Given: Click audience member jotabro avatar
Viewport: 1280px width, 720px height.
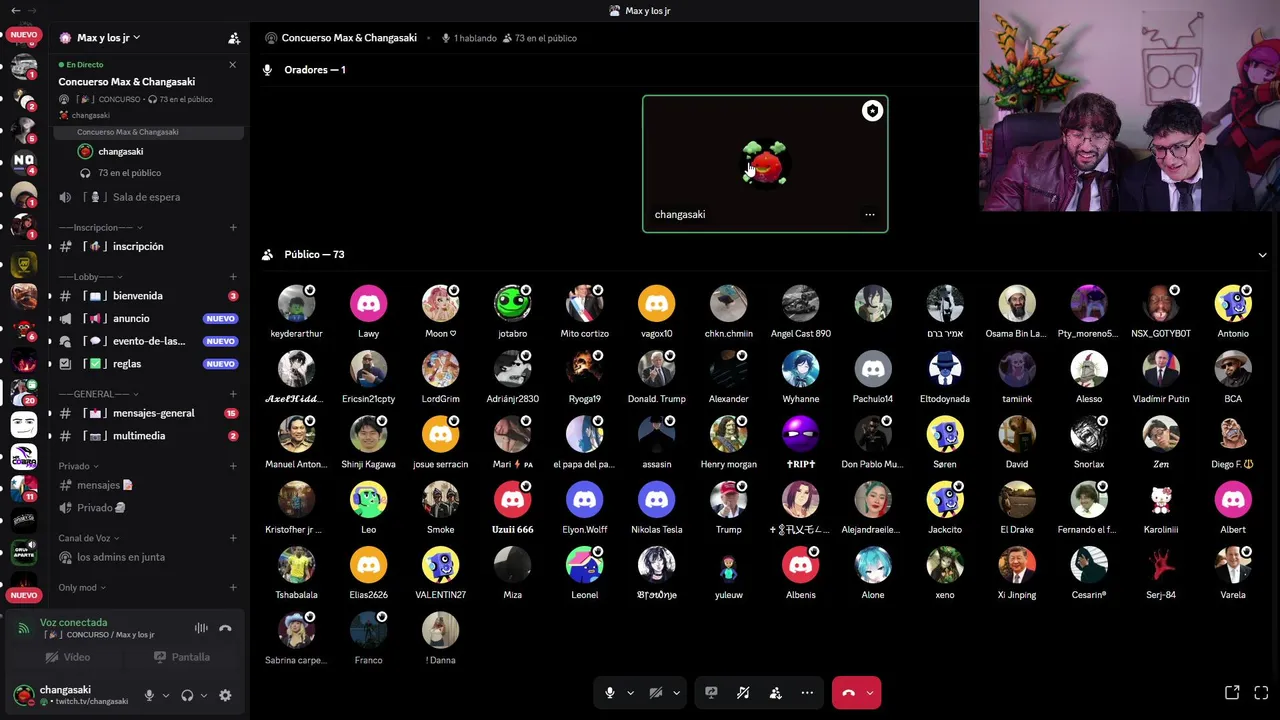Looking at the screenshot, I should pyautogui.click(x=512, y=304).
